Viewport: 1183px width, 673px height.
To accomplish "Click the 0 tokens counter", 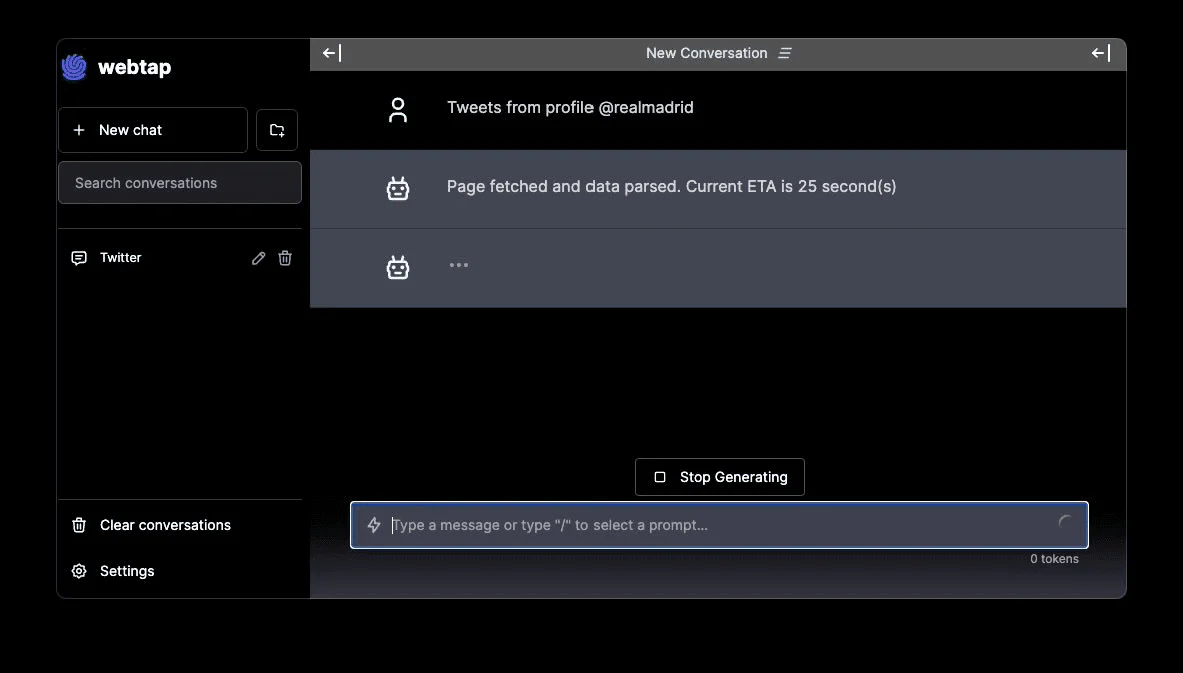I will pyautogui.click(x=1054, y=559).
